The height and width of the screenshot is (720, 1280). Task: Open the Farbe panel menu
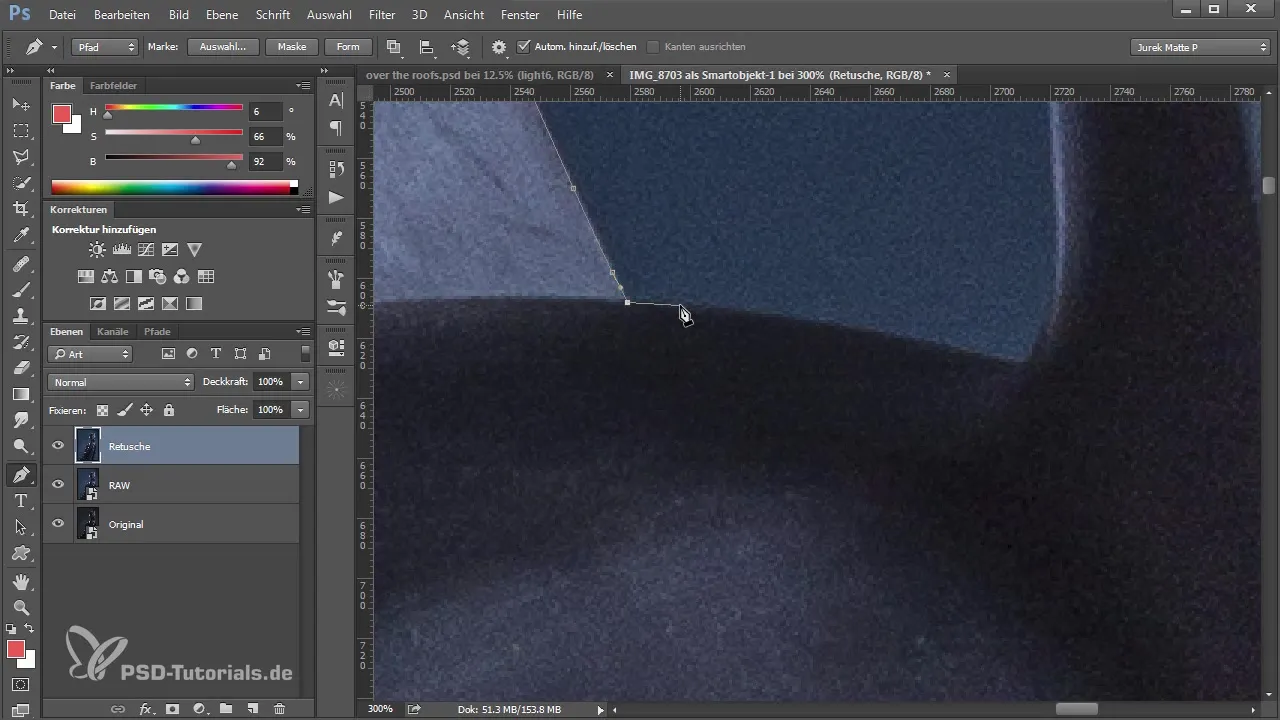[302, 86]
